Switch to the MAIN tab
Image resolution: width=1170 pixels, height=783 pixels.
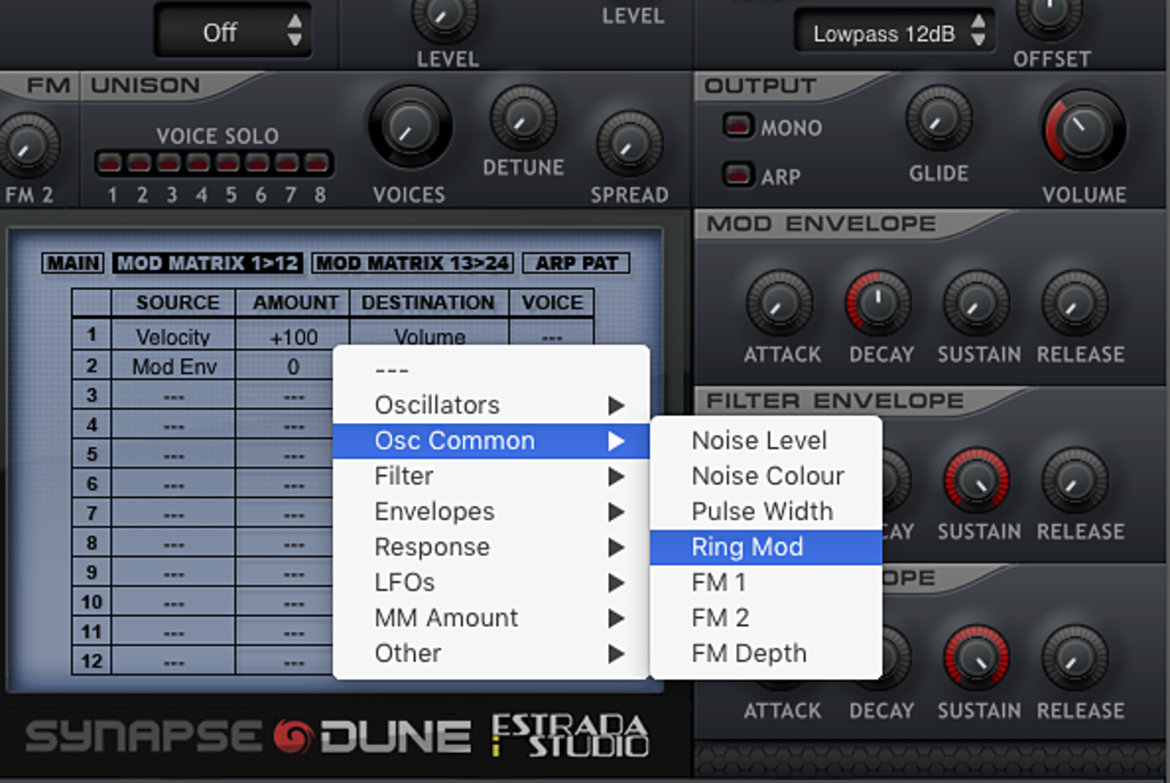click(x=73, y=263)
